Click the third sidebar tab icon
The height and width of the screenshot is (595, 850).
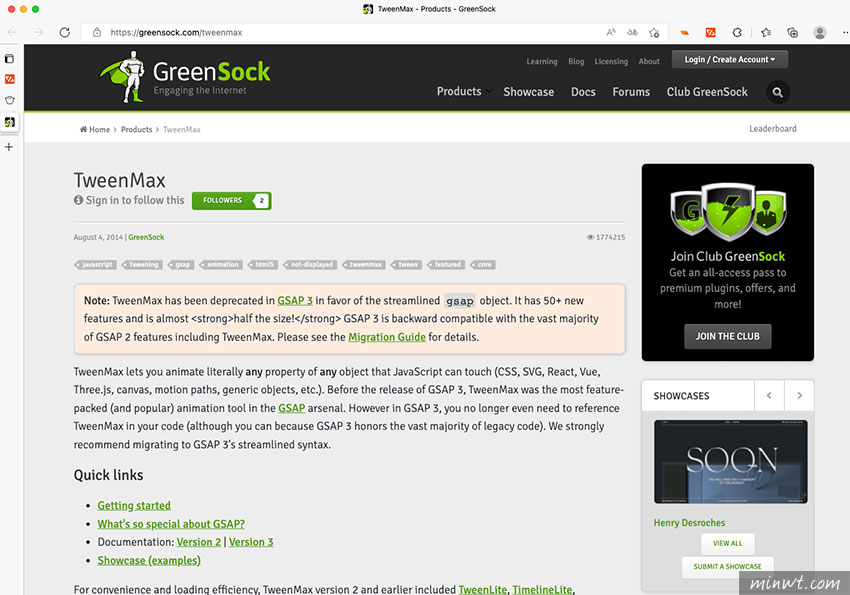click(9, 100)
